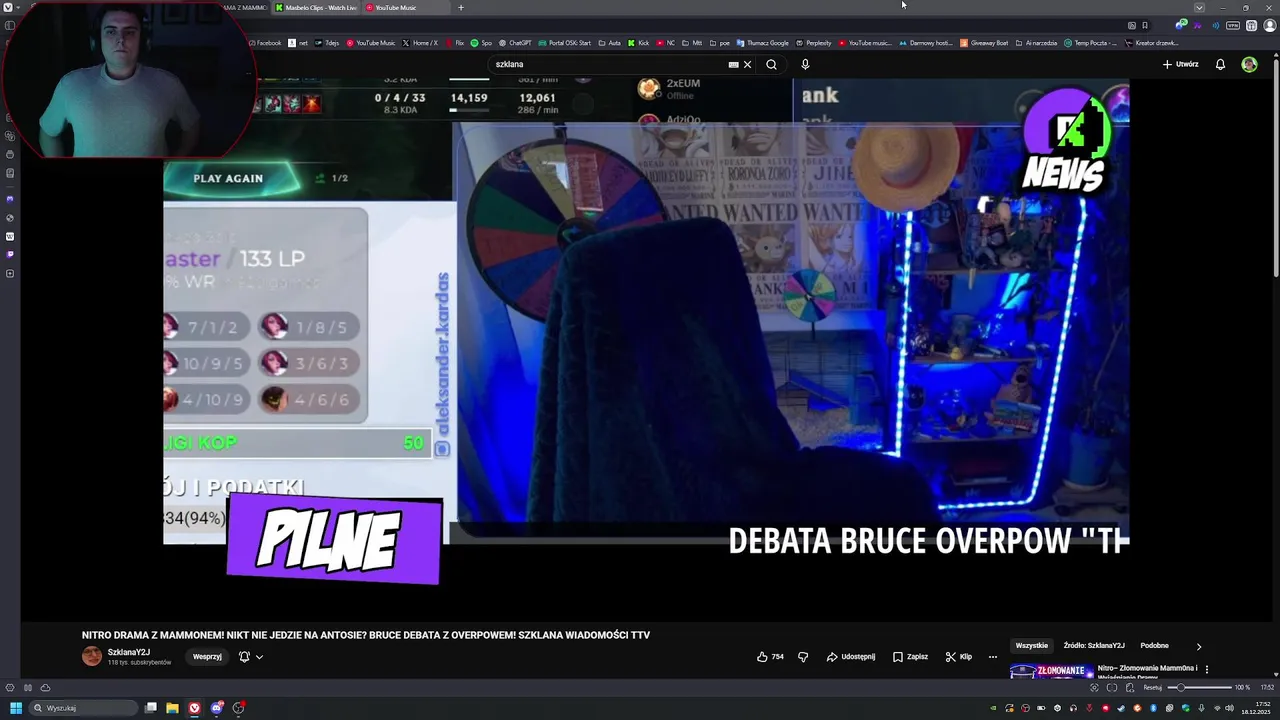The height and width of the screenshot is (720, 1280).
Task: Expand notification options chevron next to bell
Action: coord(259,657)
